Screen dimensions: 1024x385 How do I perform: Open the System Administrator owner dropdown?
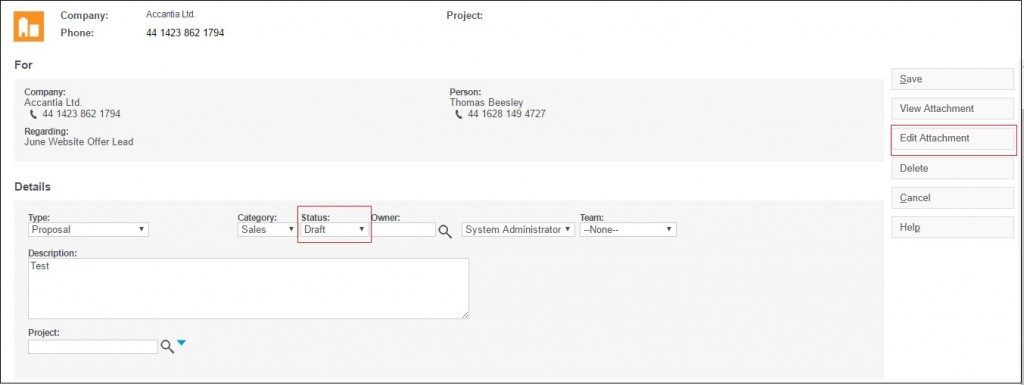(x=518, y=230)
